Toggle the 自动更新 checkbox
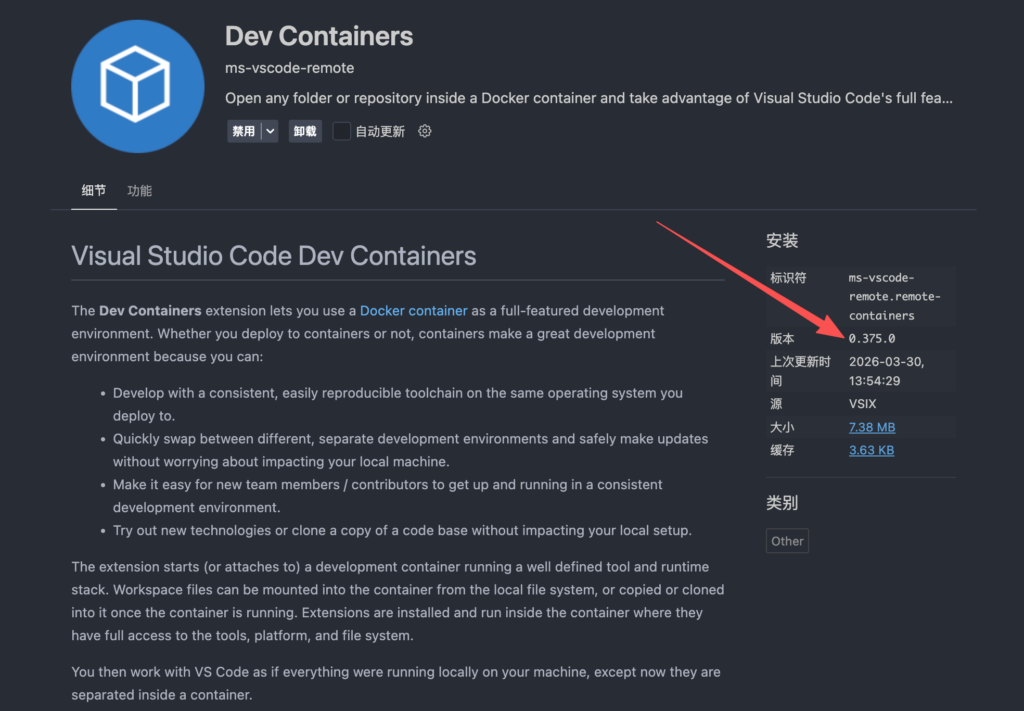The image size is (1024, 711). pyautogui.click(x=342, y=131)
